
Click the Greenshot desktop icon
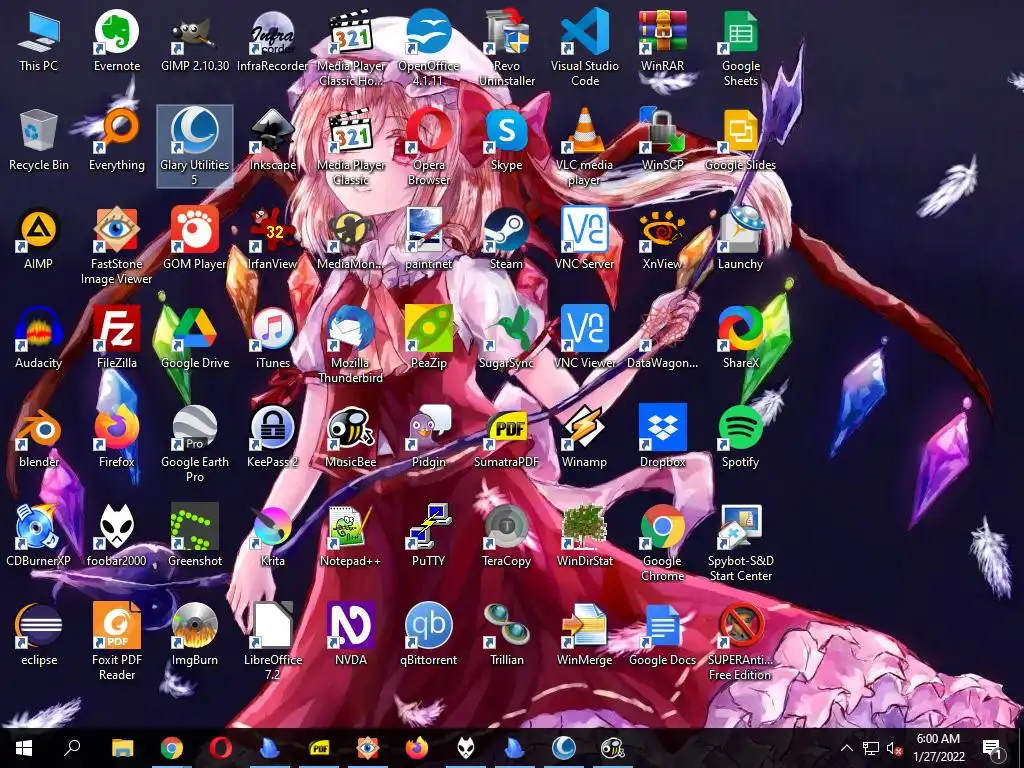pos(195,537)
